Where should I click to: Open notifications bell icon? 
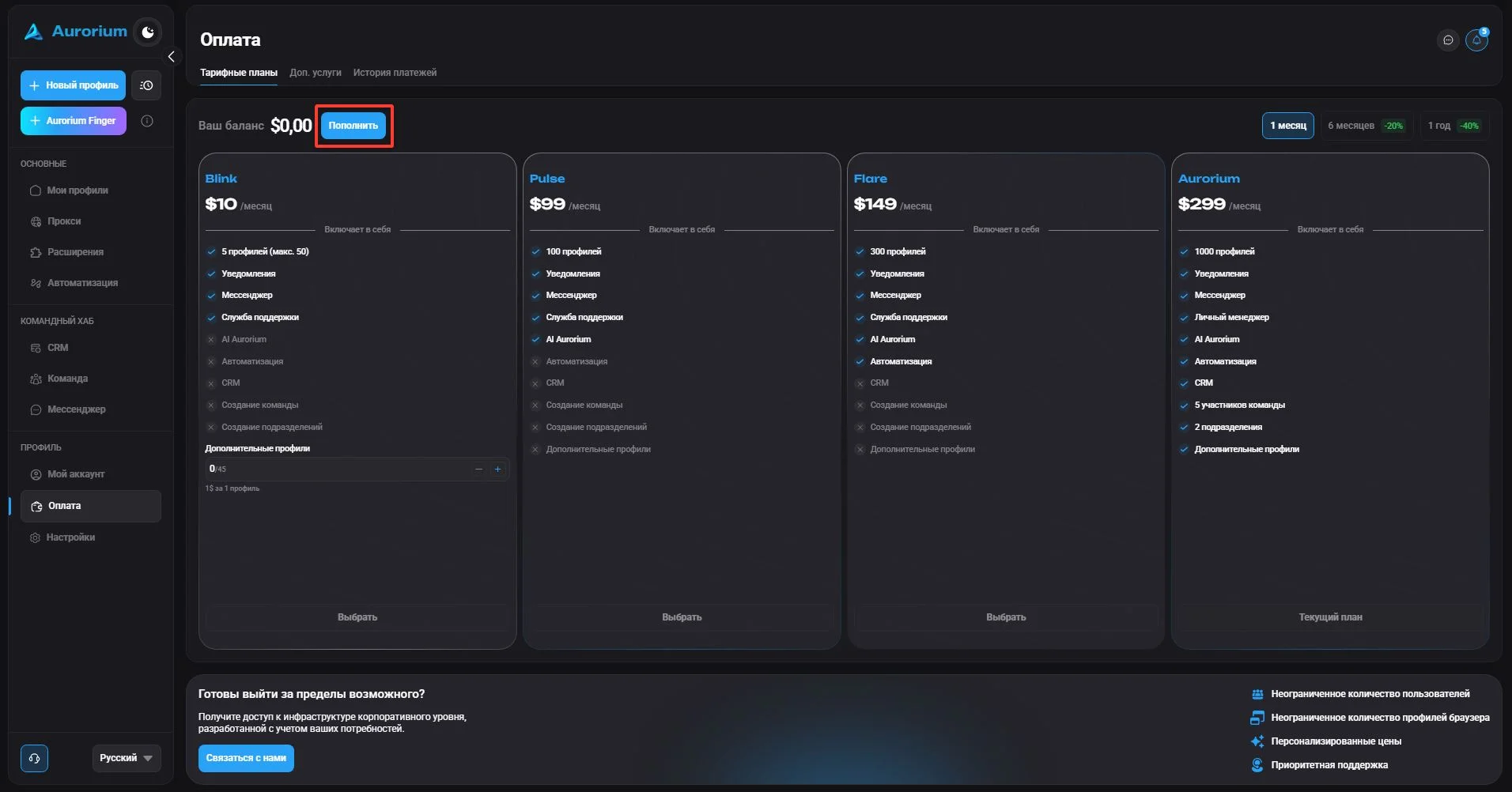[1476, 40]
